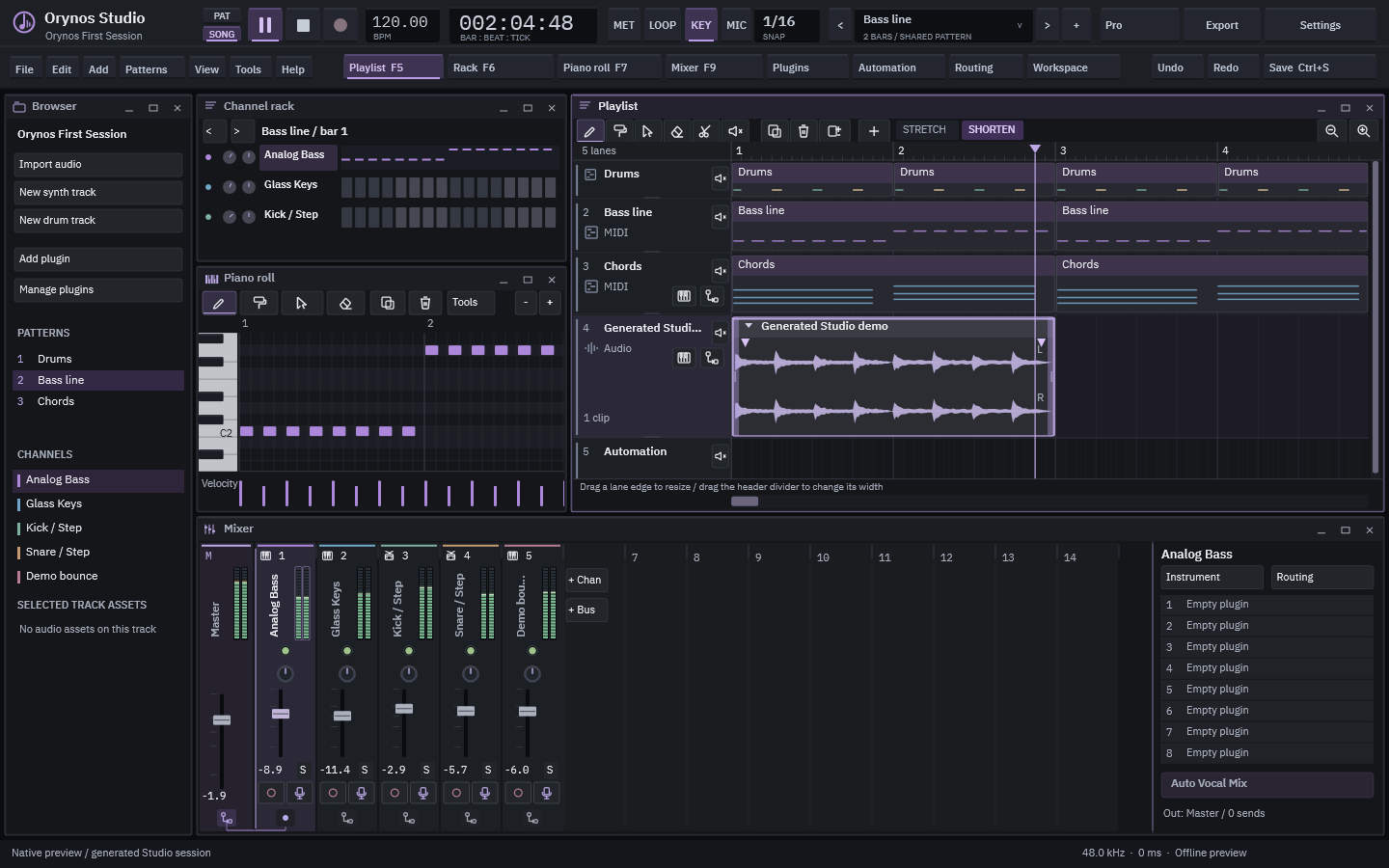Disable the KEY toggle

[x=701, y=25]
